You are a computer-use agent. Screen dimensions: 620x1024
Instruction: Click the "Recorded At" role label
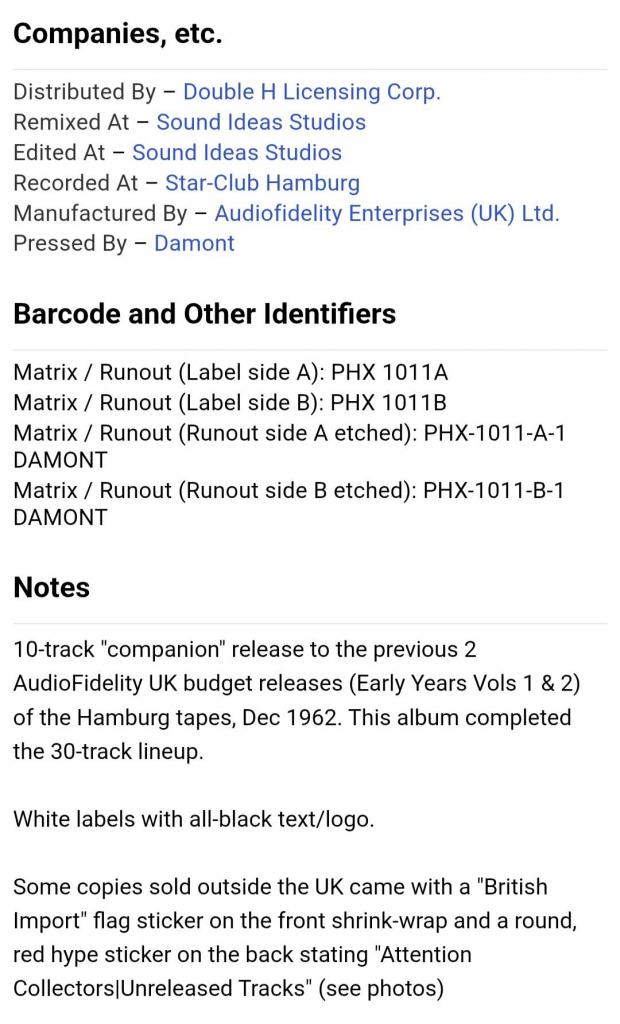click(75, 183)
